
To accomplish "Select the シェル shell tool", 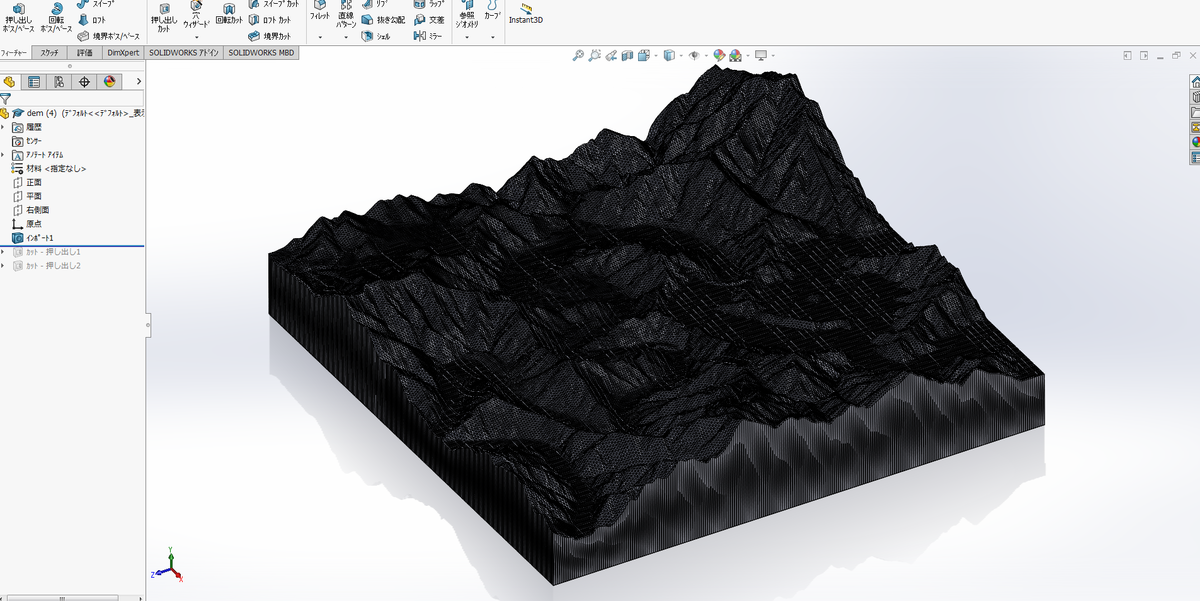I will tap(376, 35).
